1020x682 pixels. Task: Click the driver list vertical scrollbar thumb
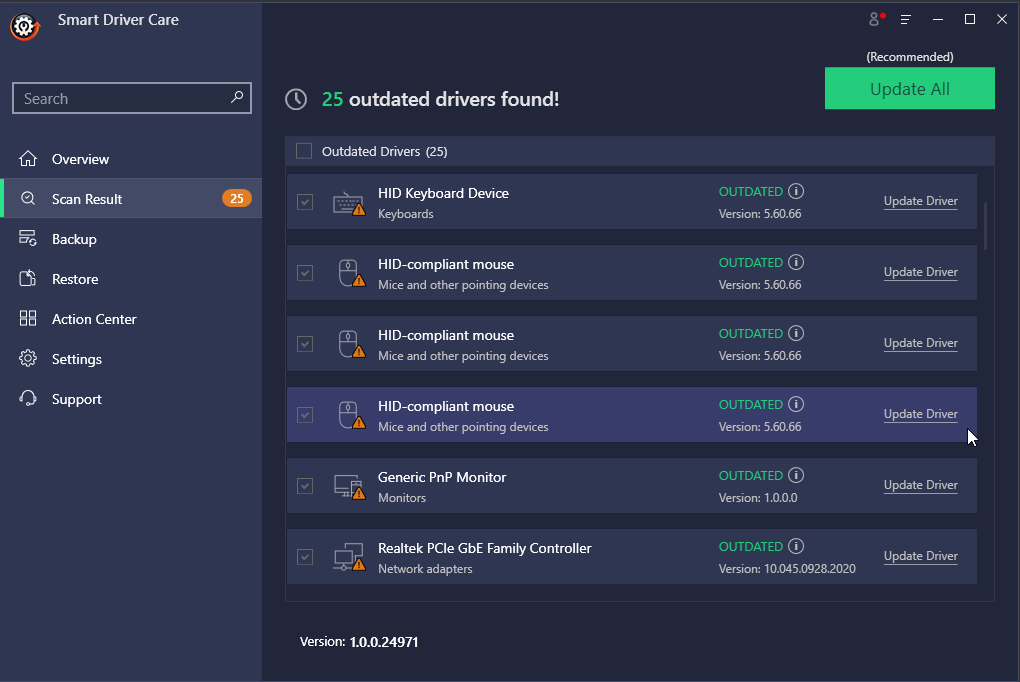pyautogui.click(x=986, y=226)
